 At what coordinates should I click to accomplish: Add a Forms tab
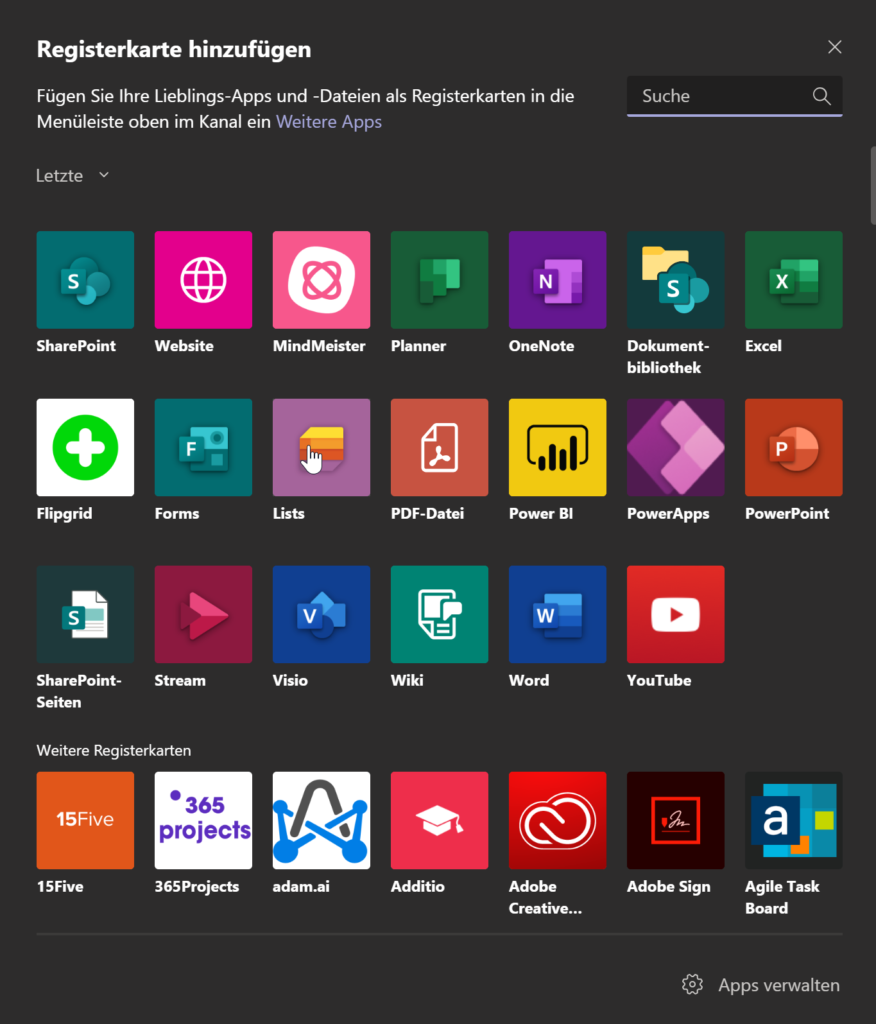[x=203, y=447]
